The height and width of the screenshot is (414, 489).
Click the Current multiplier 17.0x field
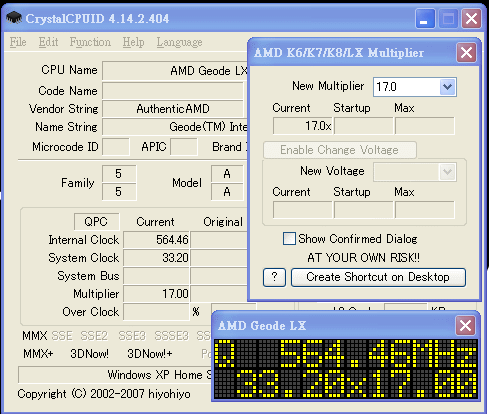click(303, 126)
